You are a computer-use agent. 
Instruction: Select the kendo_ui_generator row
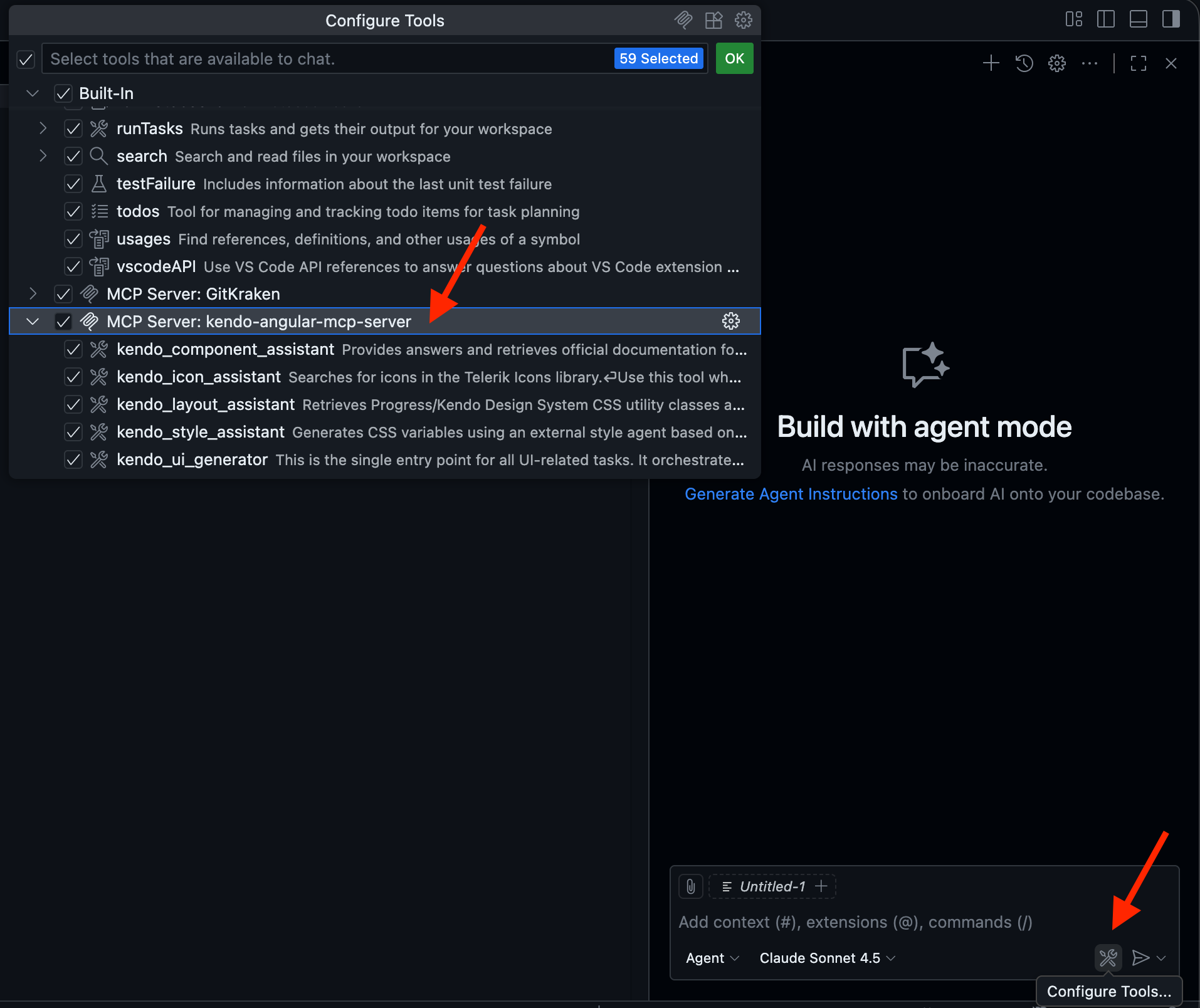tap(385, 459)
